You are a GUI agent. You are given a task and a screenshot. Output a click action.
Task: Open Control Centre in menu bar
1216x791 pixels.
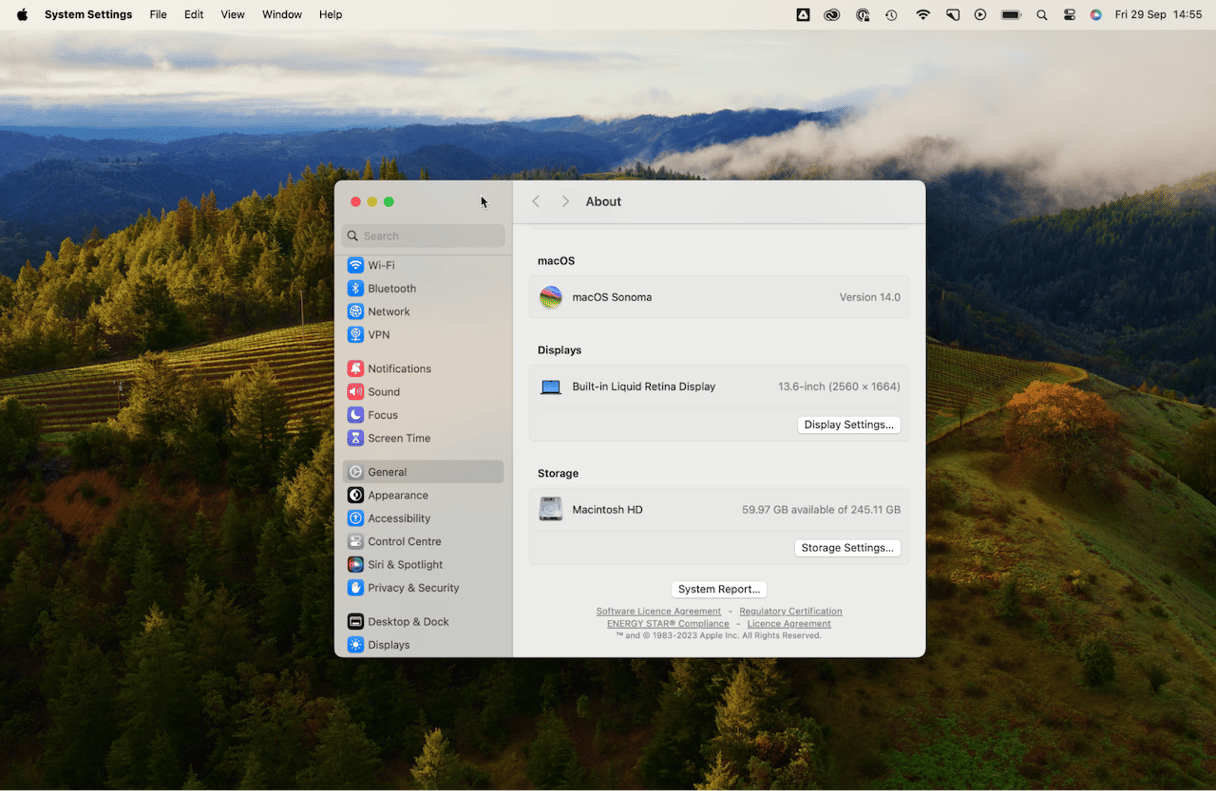coord(1069,15)
